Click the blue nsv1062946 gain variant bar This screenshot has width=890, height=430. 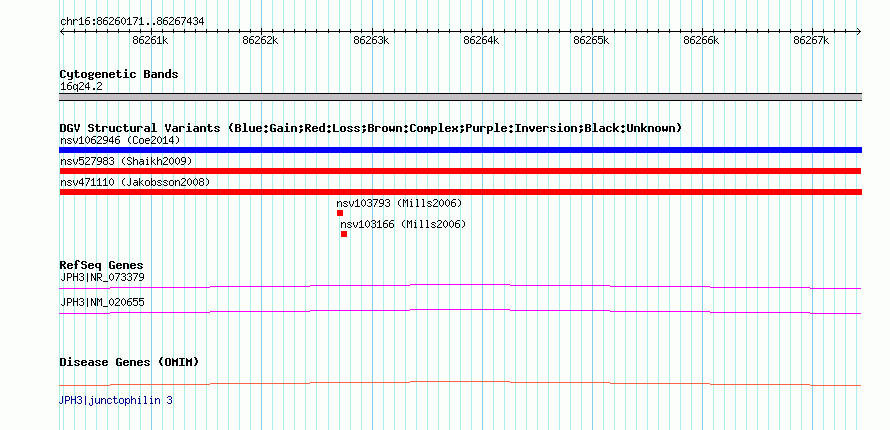pos(460,150)
